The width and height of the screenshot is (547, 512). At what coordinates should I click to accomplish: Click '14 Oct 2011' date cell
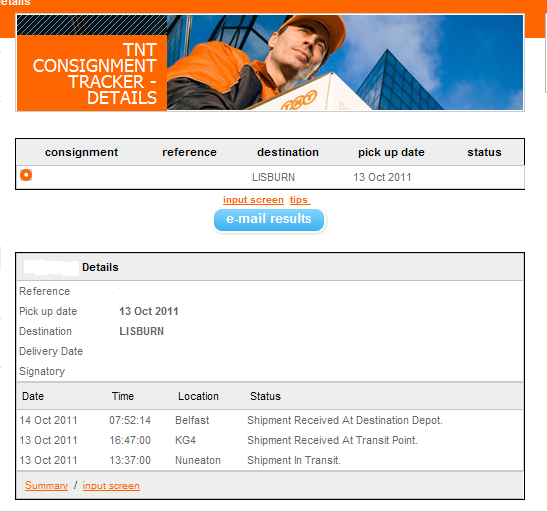[48, 420]
